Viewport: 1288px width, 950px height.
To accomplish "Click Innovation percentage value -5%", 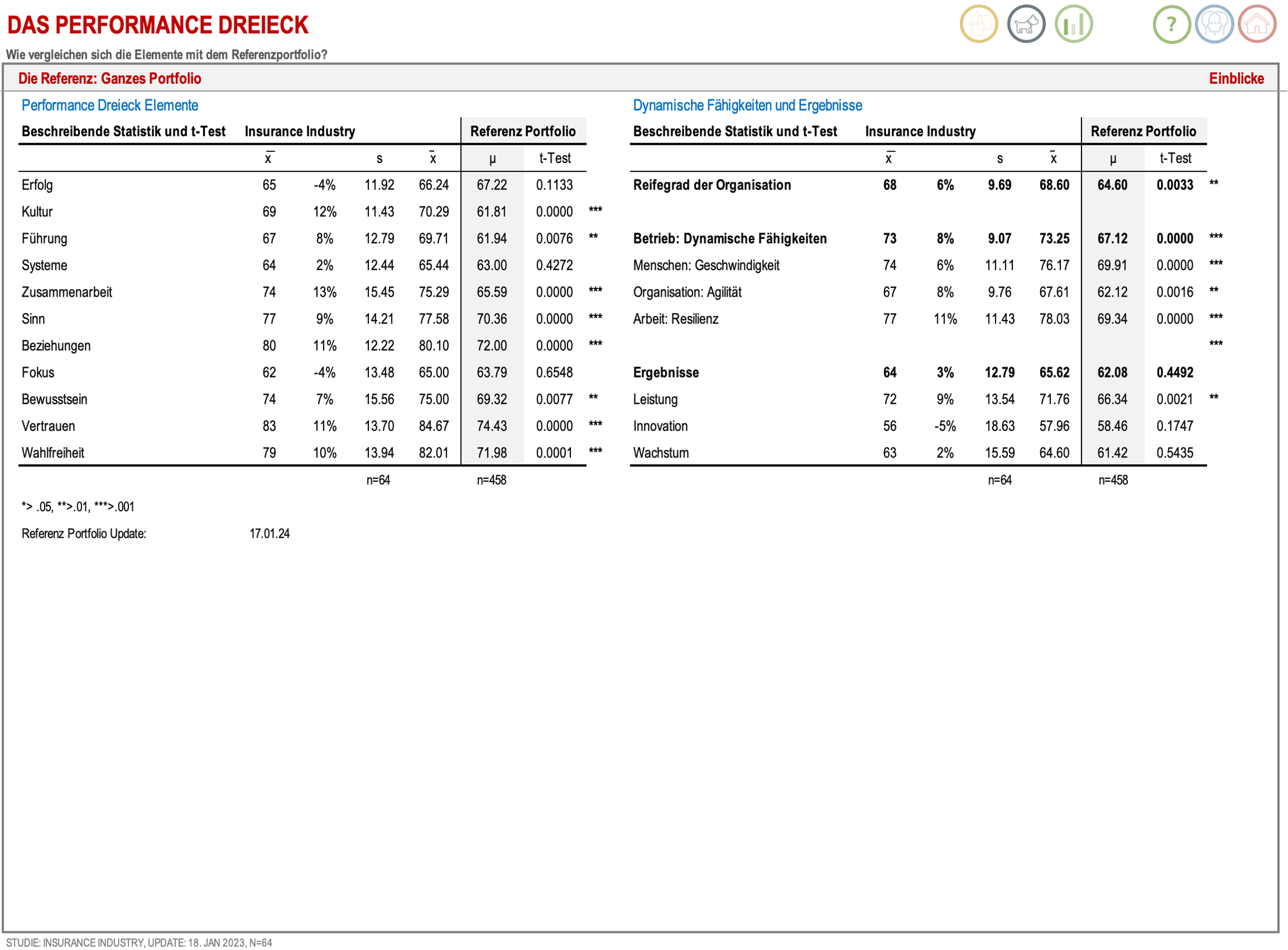I will tap(944, 426).
